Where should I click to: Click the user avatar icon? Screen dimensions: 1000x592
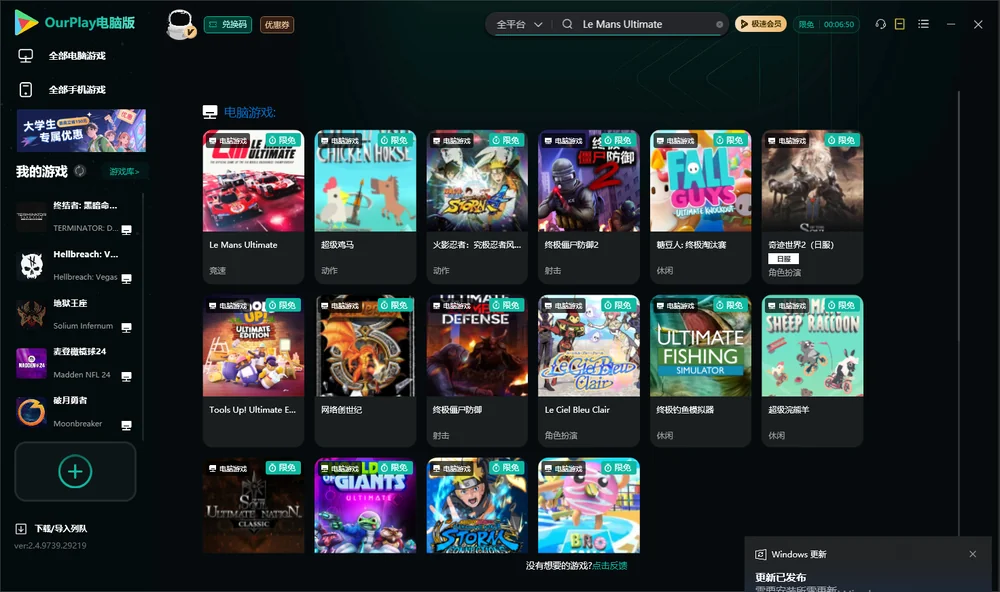point(180,25)
